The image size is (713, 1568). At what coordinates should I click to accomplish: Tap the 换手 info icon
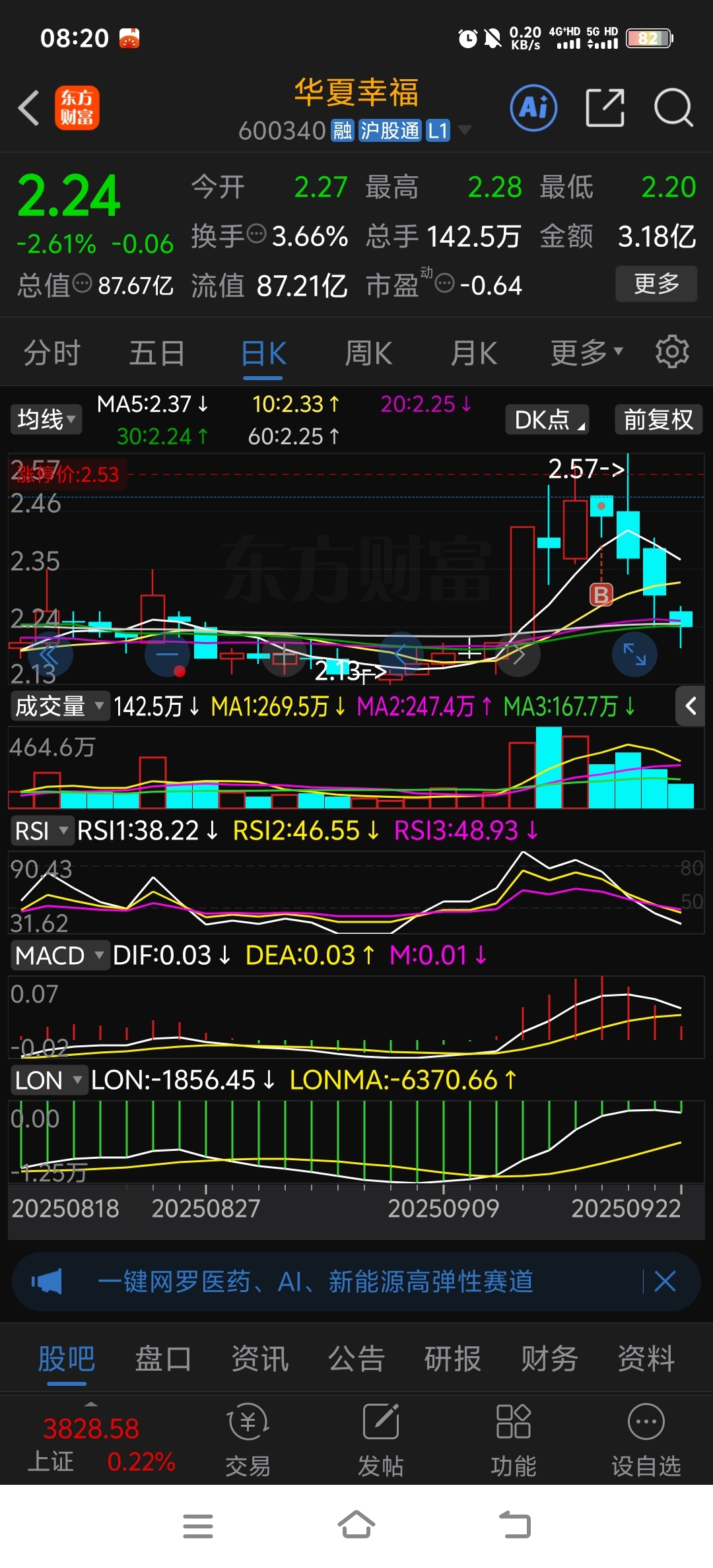click(x=256, y=234)
